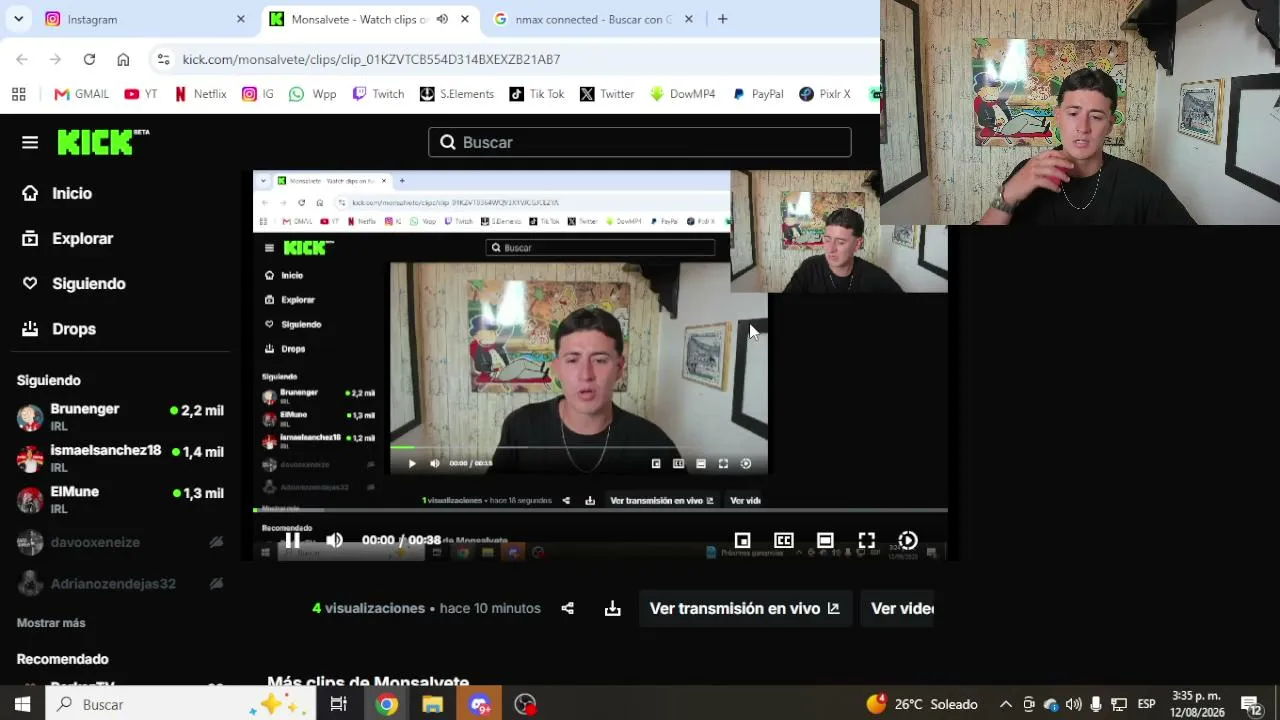
Task: Open Chrome tab search dropdown arrow
Action: click(18, 19)
